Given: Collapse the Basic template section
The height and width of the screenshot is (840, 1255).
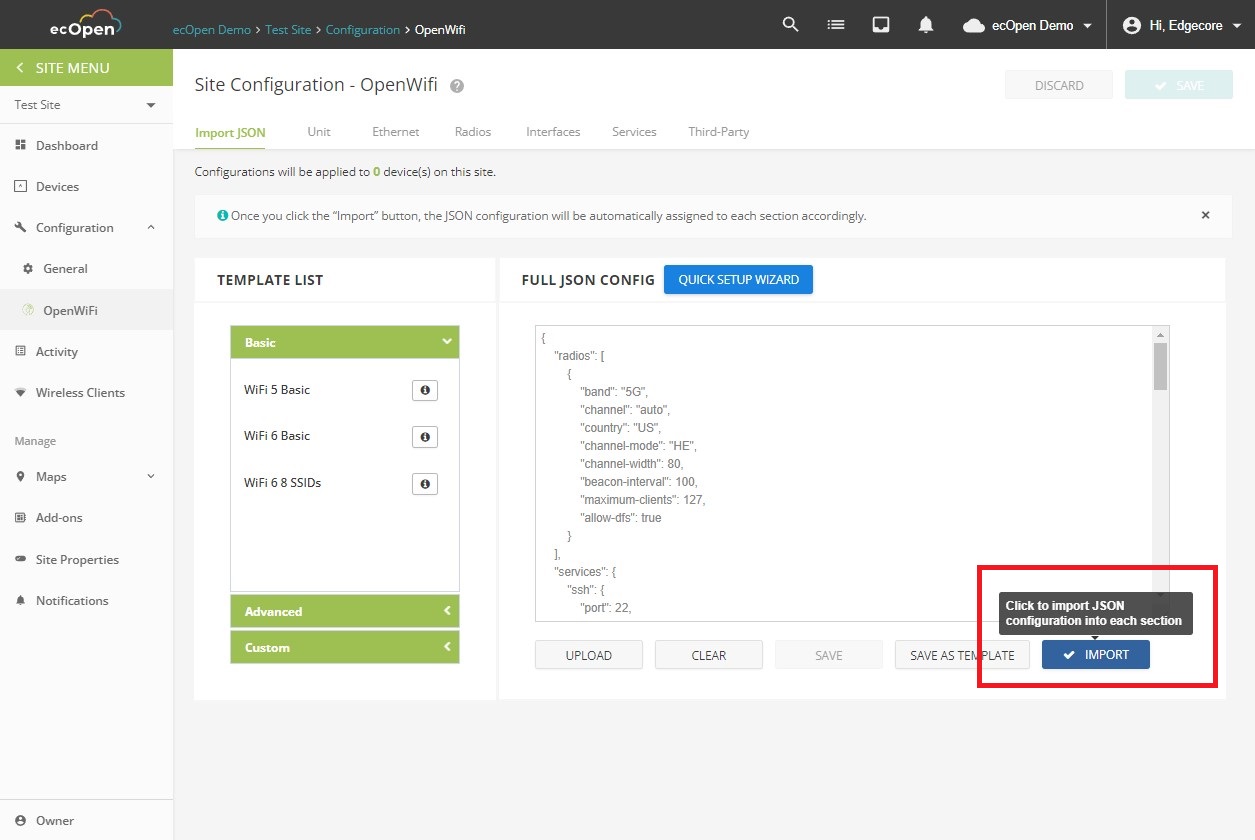Looking at the screenshot, I should pyautogui.click(x=345, y=342).
